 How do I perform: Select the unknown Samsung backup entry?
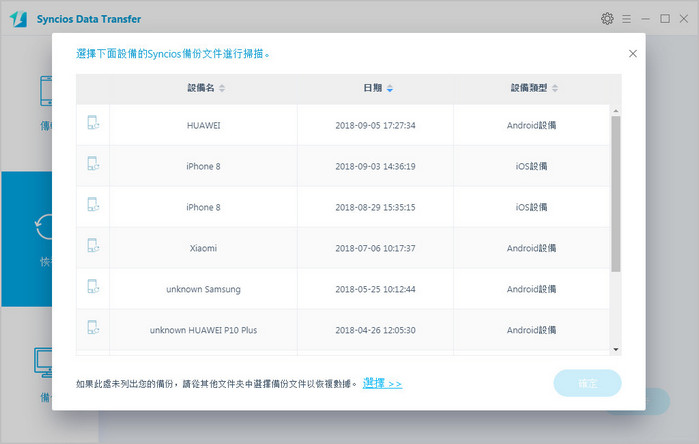click(203, 289)
